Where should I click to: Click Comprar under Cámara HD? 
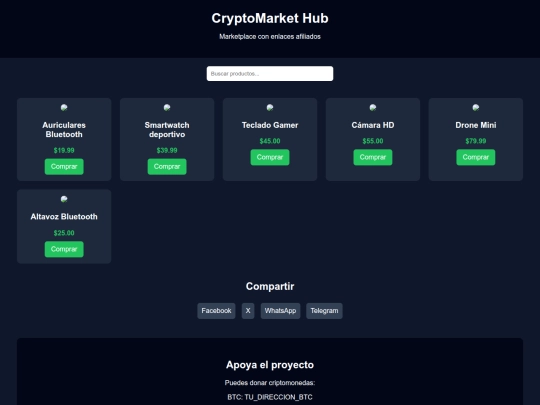[x=373, y=157]
